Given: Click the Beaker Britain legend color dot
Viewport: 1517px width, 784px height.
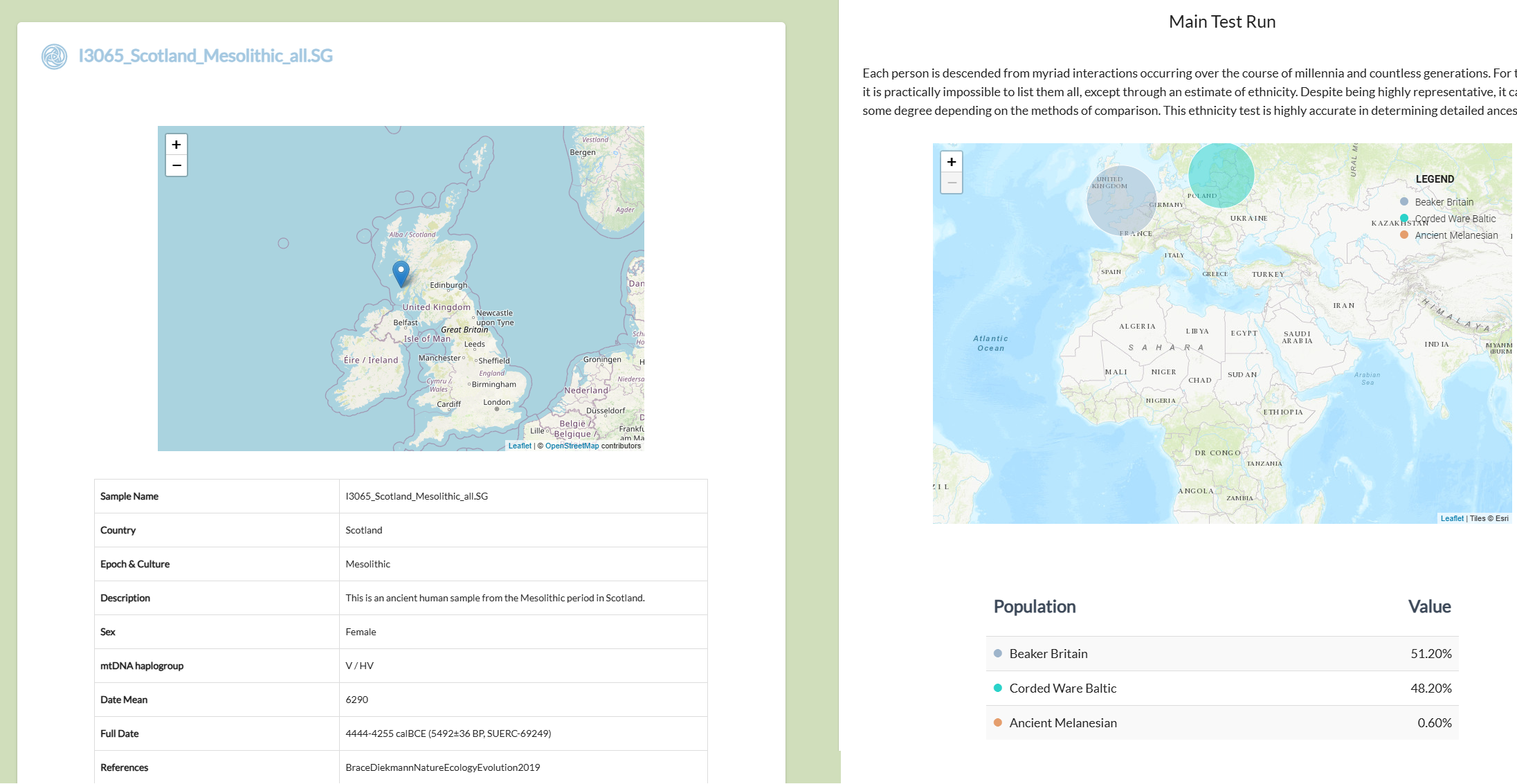Looking at the screenshot, I should point(1404,202).
